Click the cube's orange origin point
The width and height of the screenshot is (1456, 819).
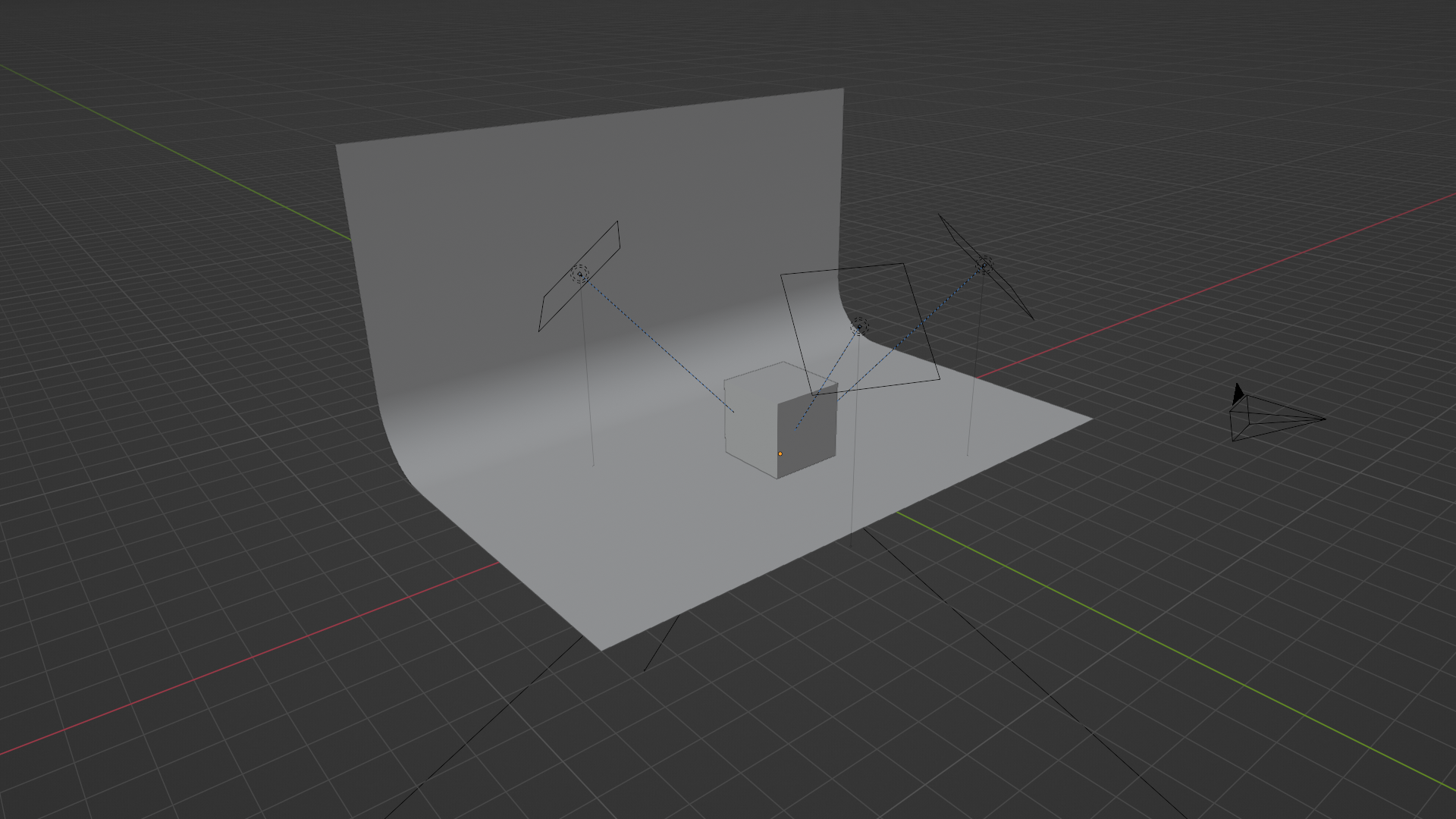(780, 454)
